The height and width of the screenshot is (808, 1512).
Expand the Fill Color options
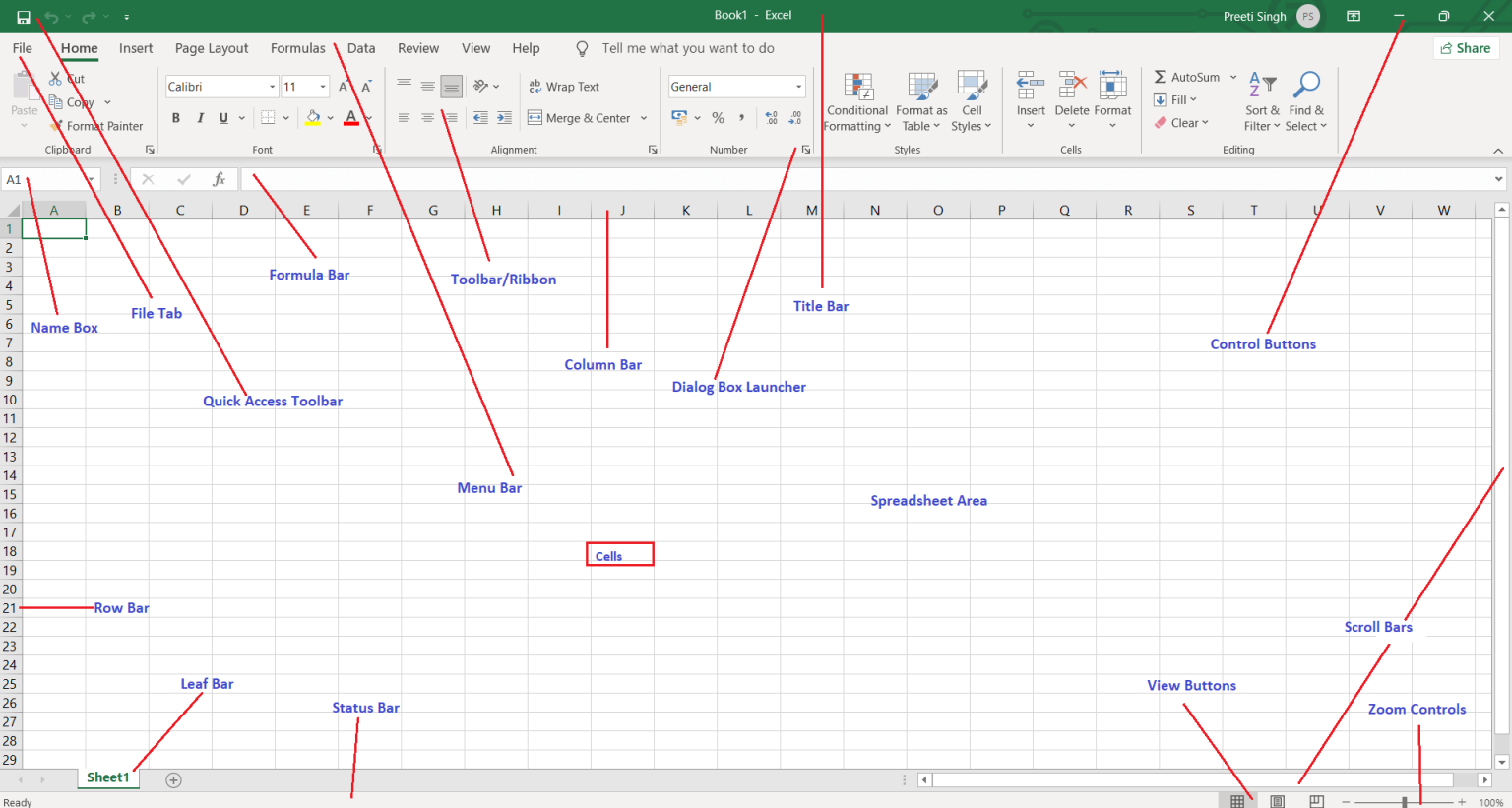click(x=330, y=117)
